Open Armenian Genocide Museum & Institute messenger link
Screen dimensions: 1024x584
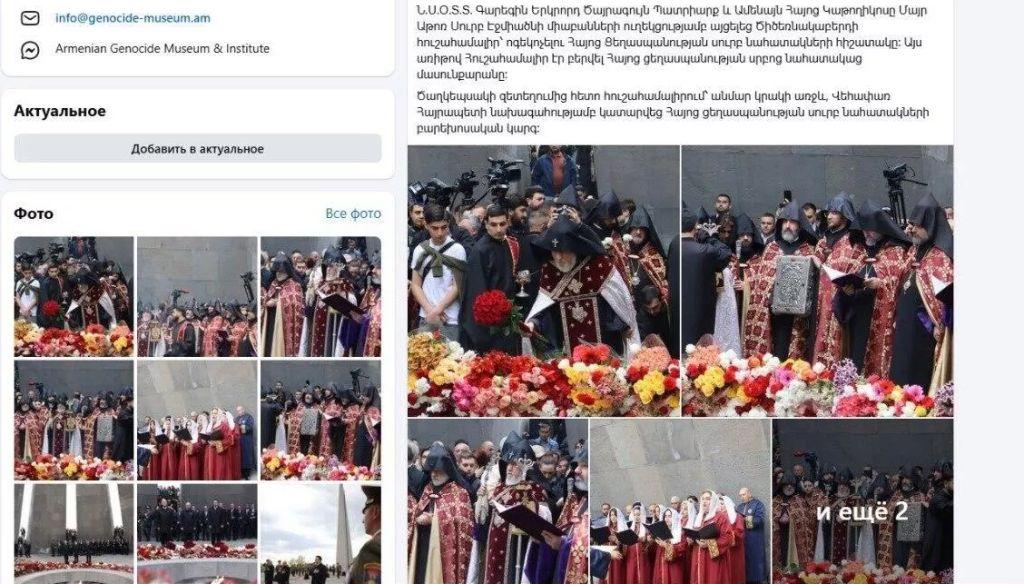pos(162,48)
